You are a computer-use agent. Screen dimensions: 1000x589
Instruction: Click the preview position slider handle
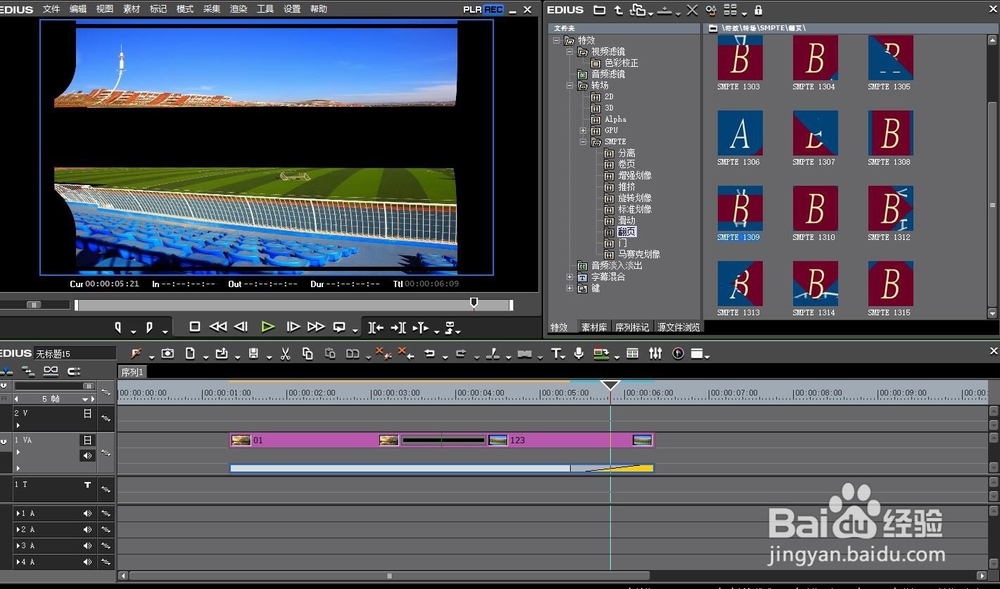click(x=474, y=303)
